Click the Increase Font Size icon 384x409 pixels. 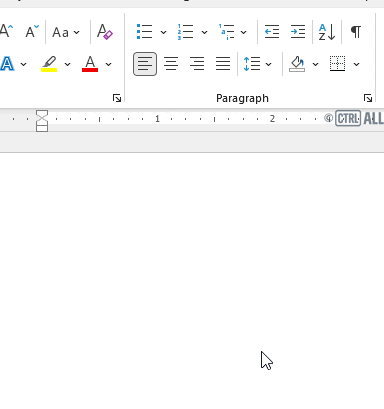6,32
